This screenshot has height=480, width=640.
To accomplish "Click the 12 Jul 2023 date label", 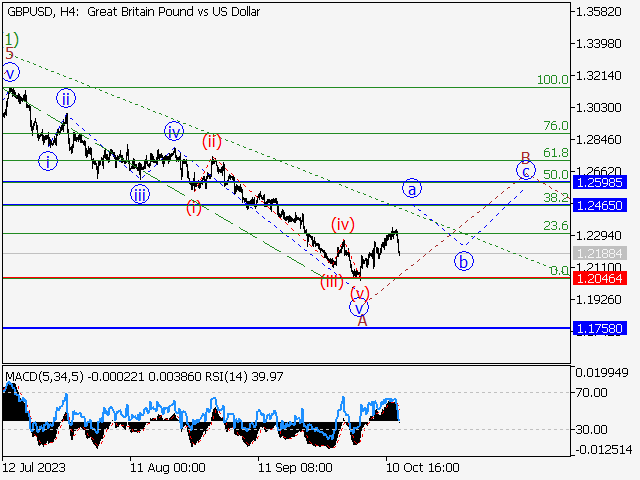I will click(34, 467).
